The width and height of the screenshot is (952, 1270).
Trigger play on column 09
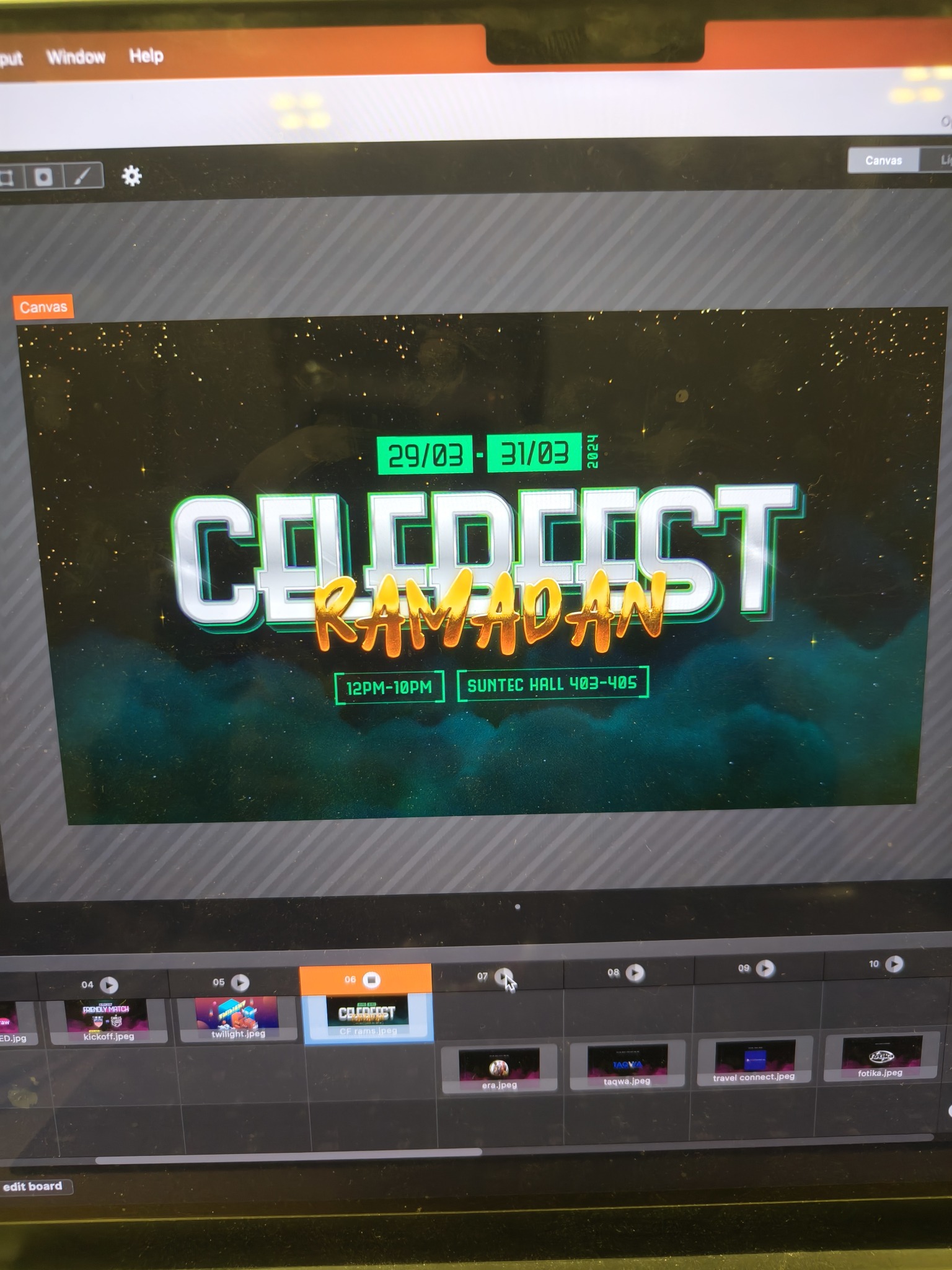[765, 968]
